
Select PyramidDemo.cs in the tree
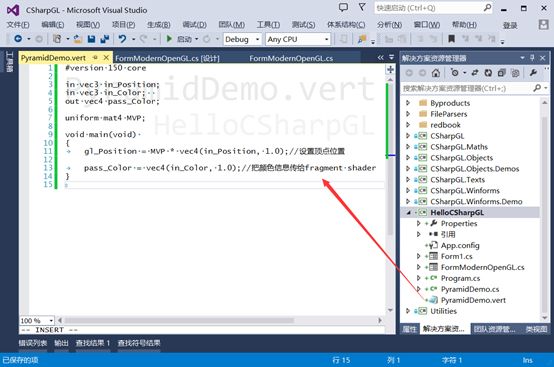pos(470,289)
